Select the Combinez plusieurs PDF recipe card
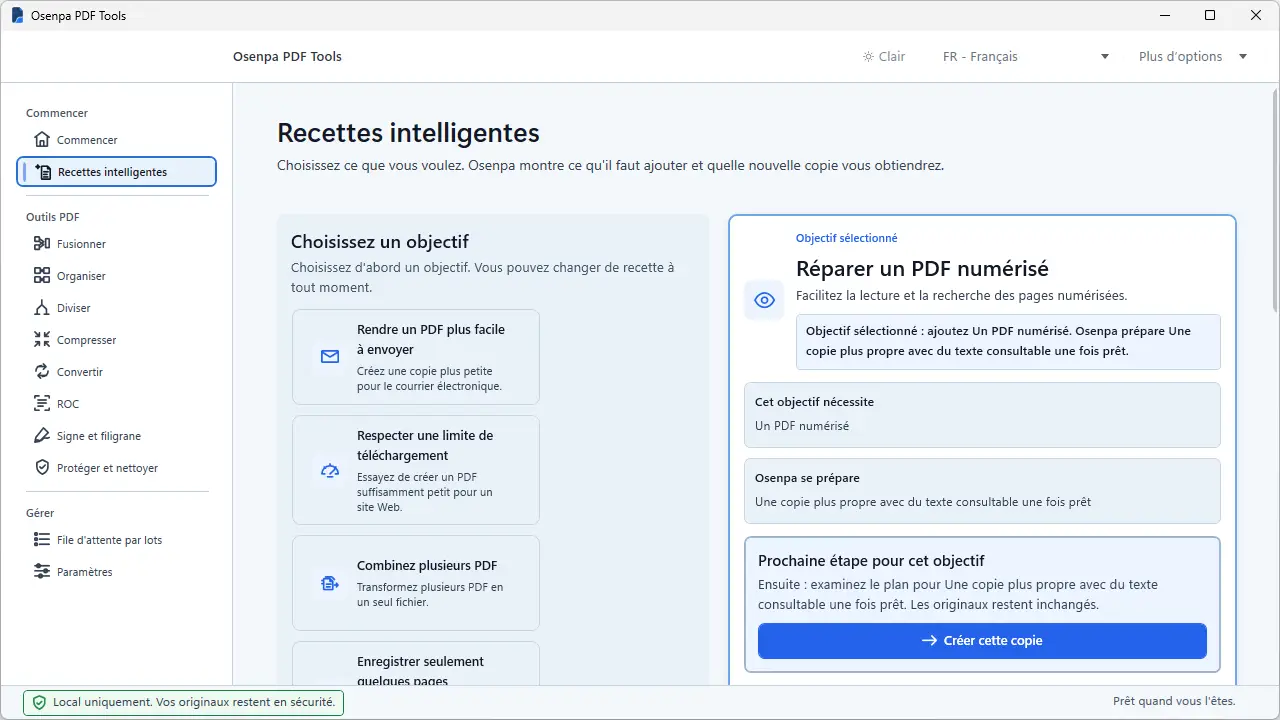The width and height of the screenshot is (1280, 720). [416, 583]
